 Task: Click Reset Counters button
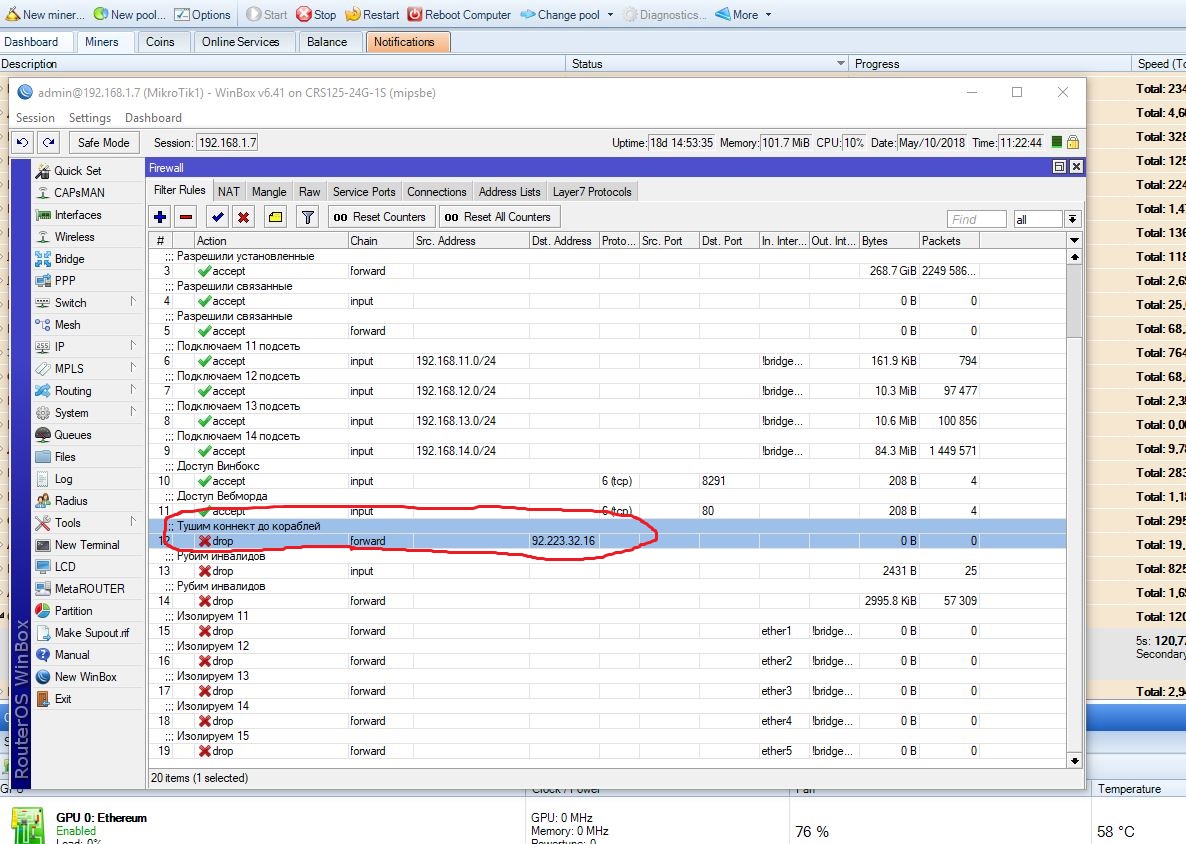pyautogui.click(x=380, y=217)
